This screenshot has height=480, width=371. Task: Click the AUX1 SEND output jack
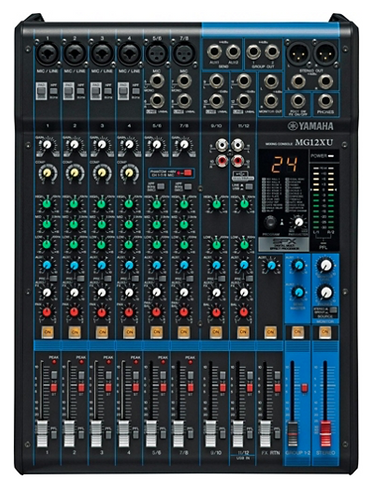point(214,52)
